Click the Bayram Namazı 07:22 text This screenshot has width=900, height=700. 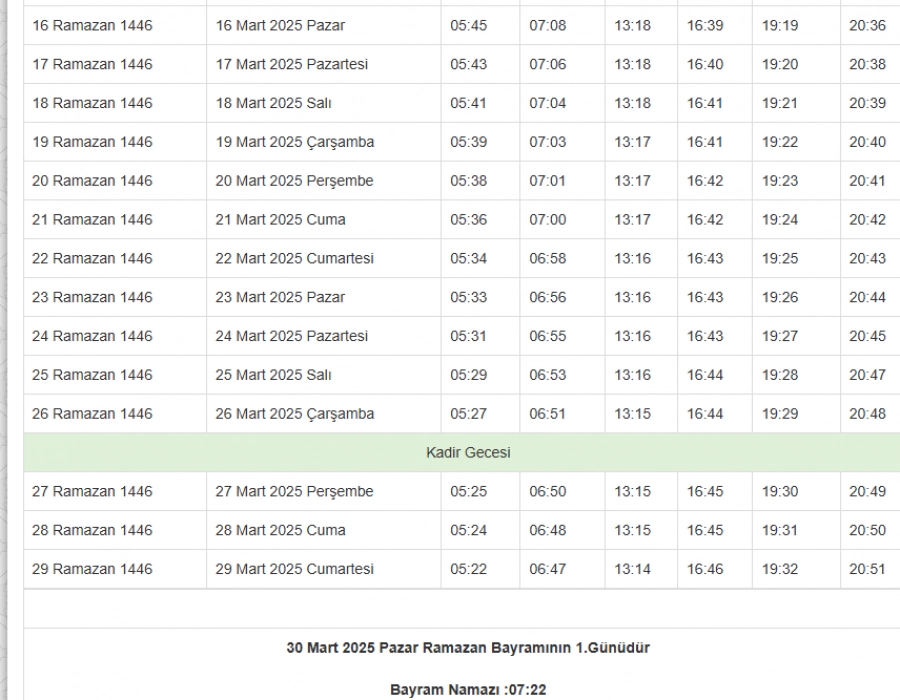point(468,690)
